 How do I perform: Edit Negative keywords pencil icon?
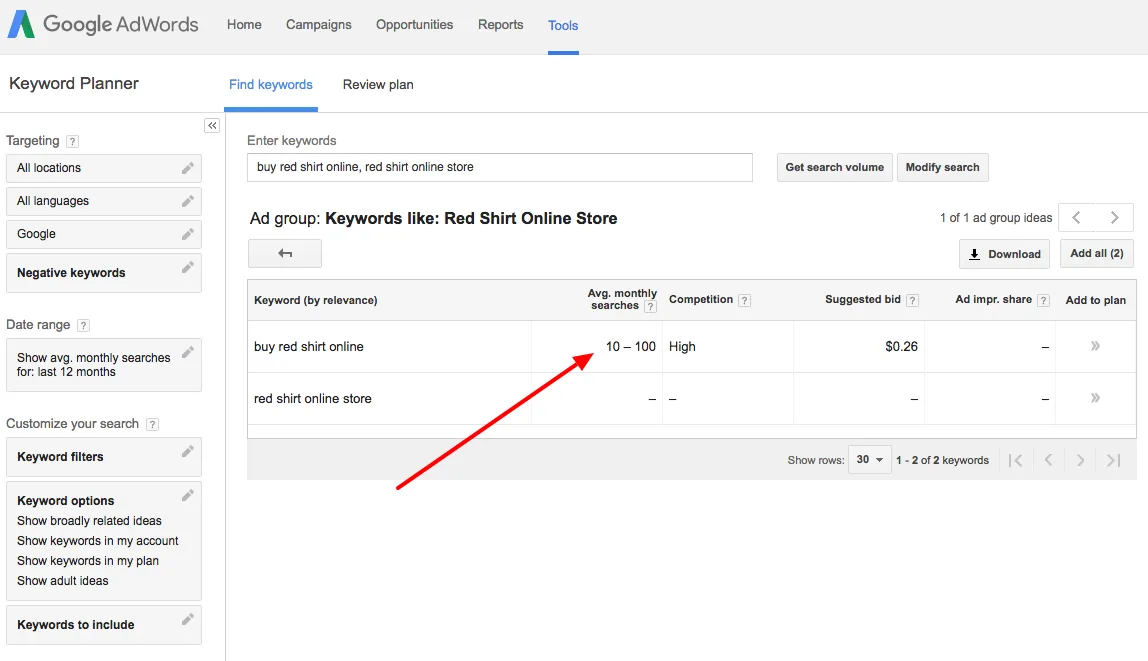(188, 267)
